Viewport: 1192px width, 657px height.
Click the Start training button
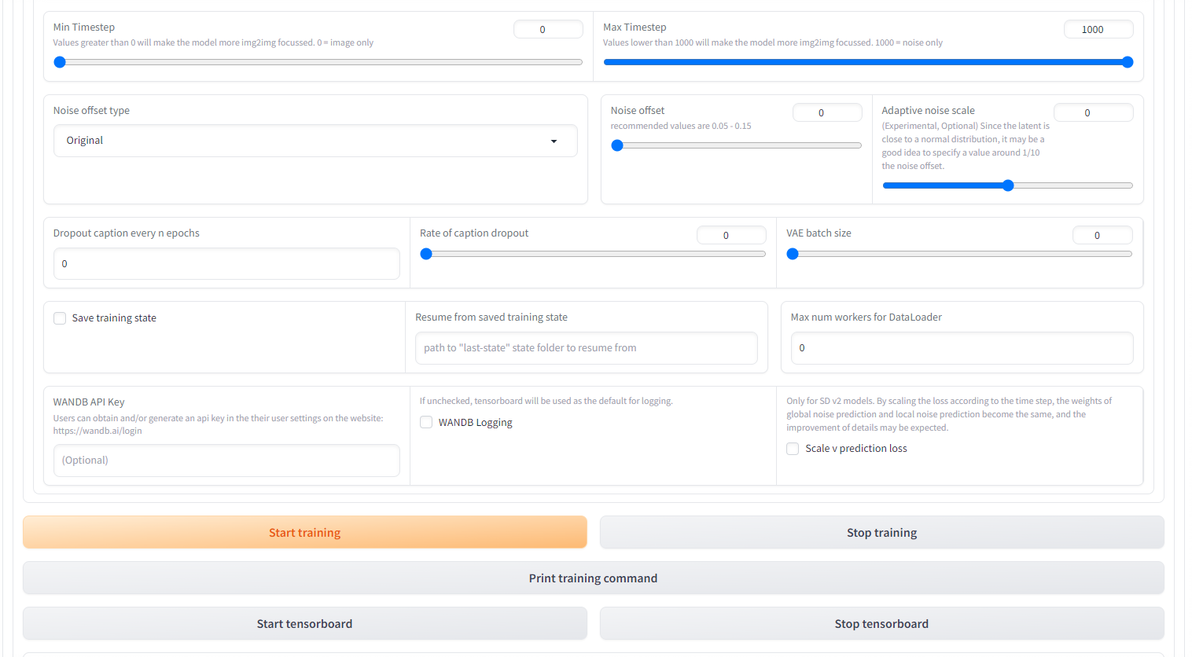click(305, 532)
